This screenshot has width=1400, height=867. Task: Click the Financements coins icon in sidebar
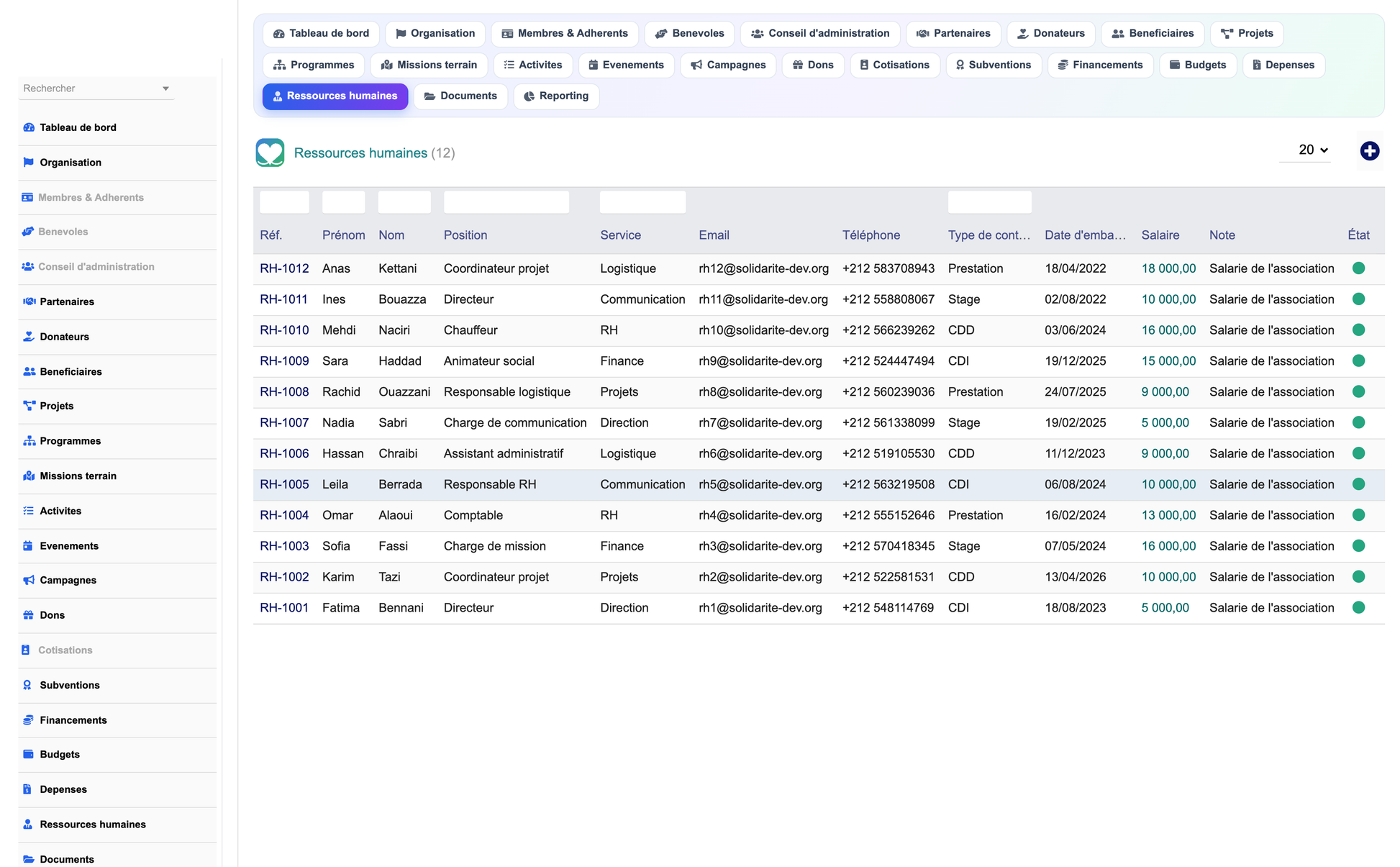pyautogui.click(x=29, y=720)
